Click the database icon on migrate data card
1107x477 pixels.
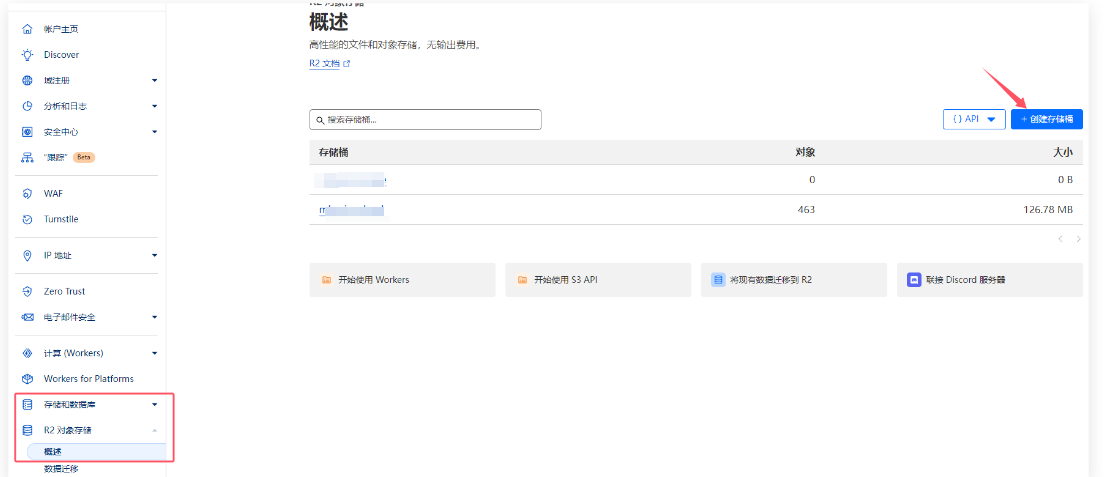[x=718, y=279]
